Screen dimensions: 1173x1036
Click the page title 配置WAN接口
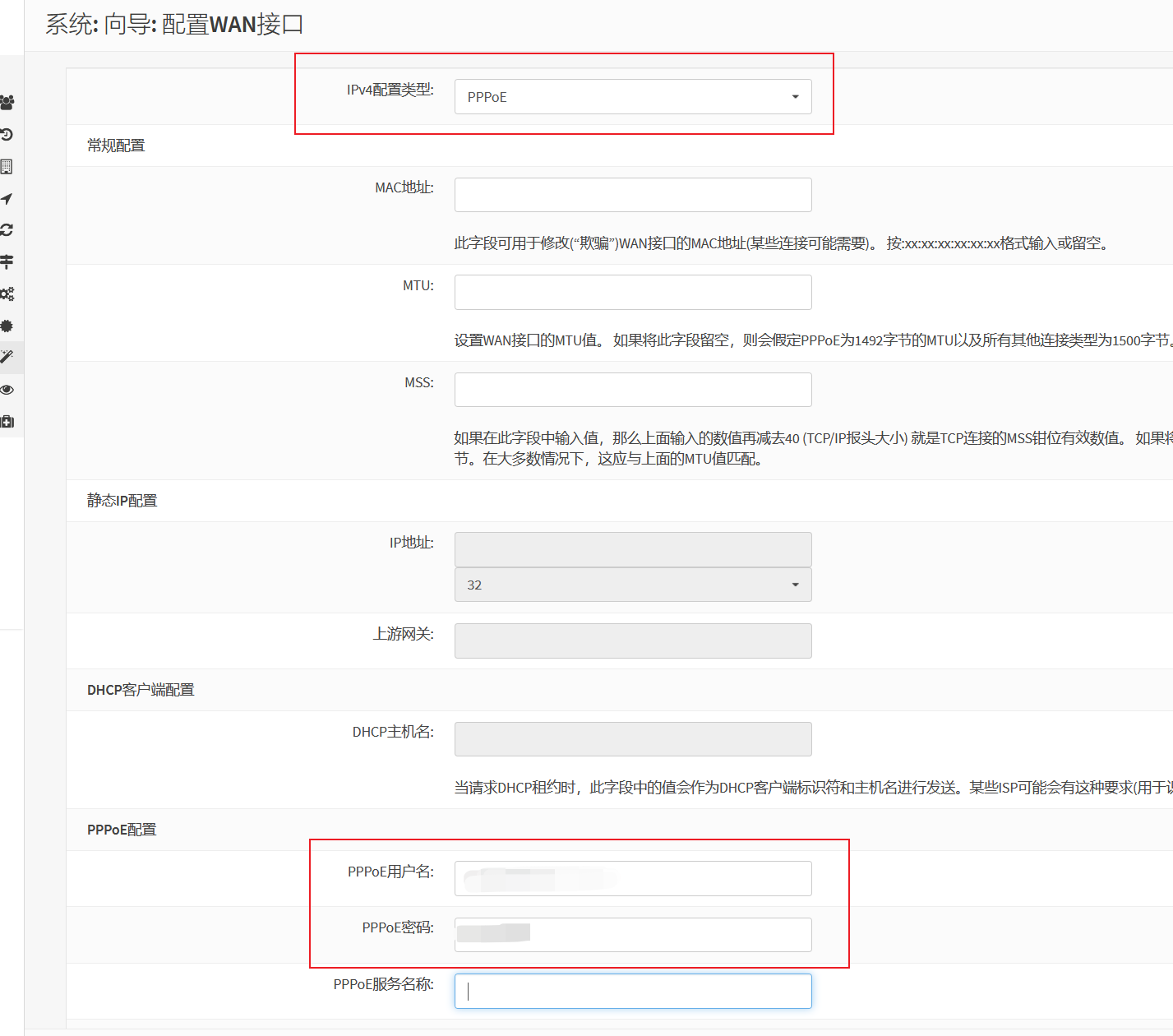click(x=233, y=25)
